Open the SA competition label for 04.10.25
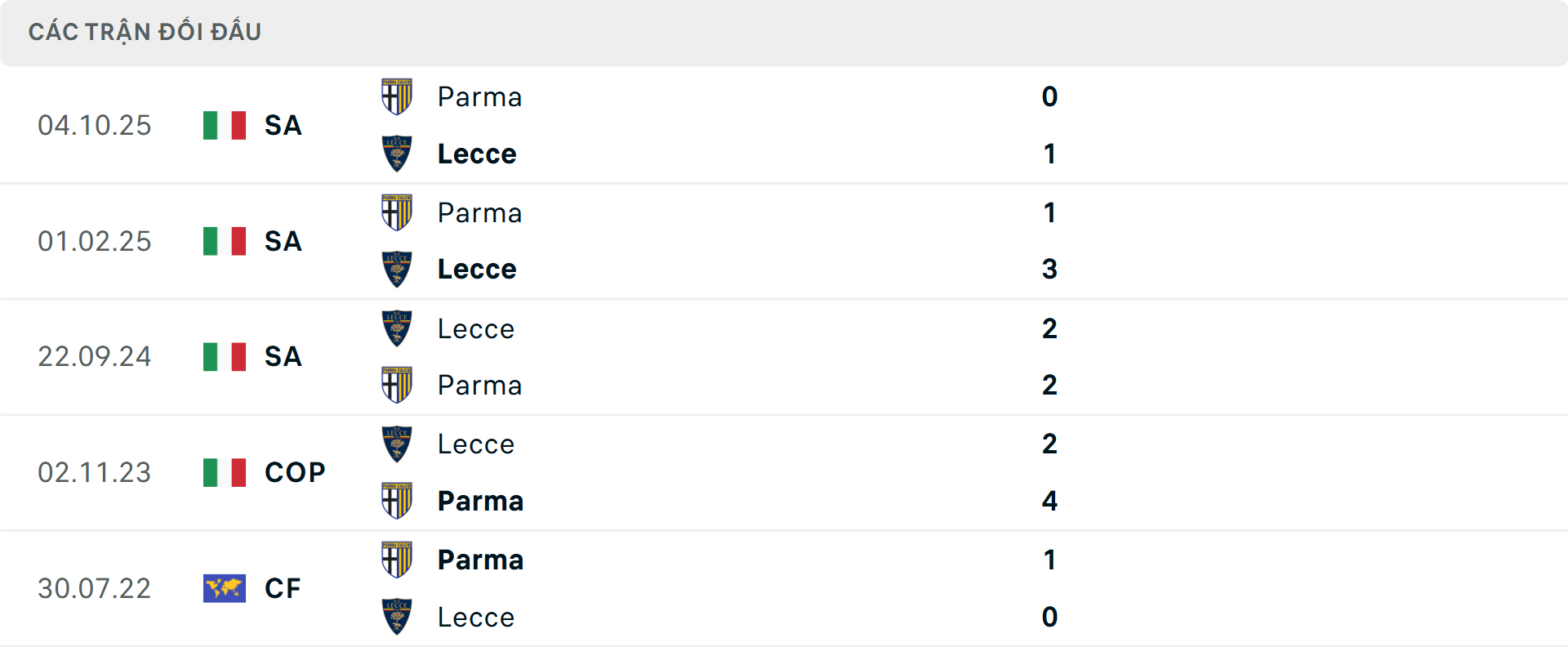Viewport: 1568px width, 647px height. 282,126
